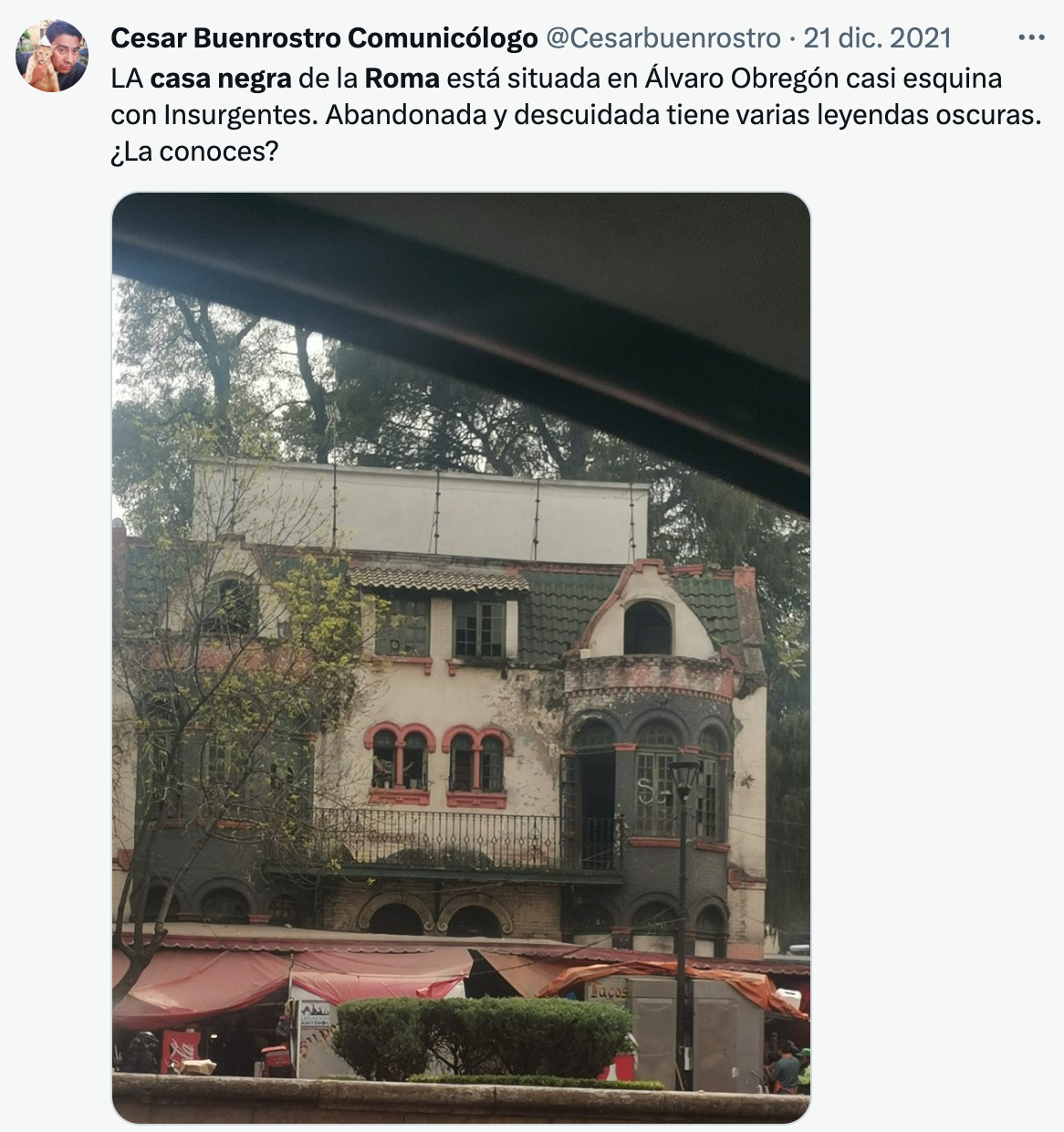Click the word 'Insurgentes' in the tweet
Image resolution: width=1064 pixels, height=1132 pixels.
(240, 116)
